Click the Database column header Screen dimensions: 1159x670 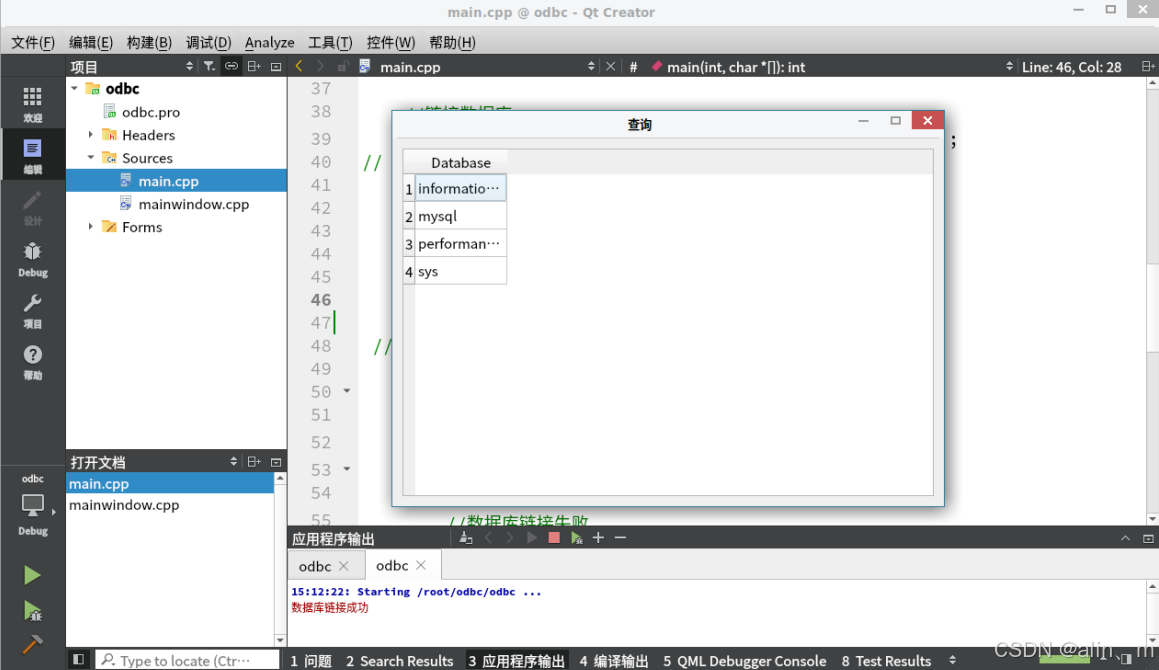[x=460, y=162]
